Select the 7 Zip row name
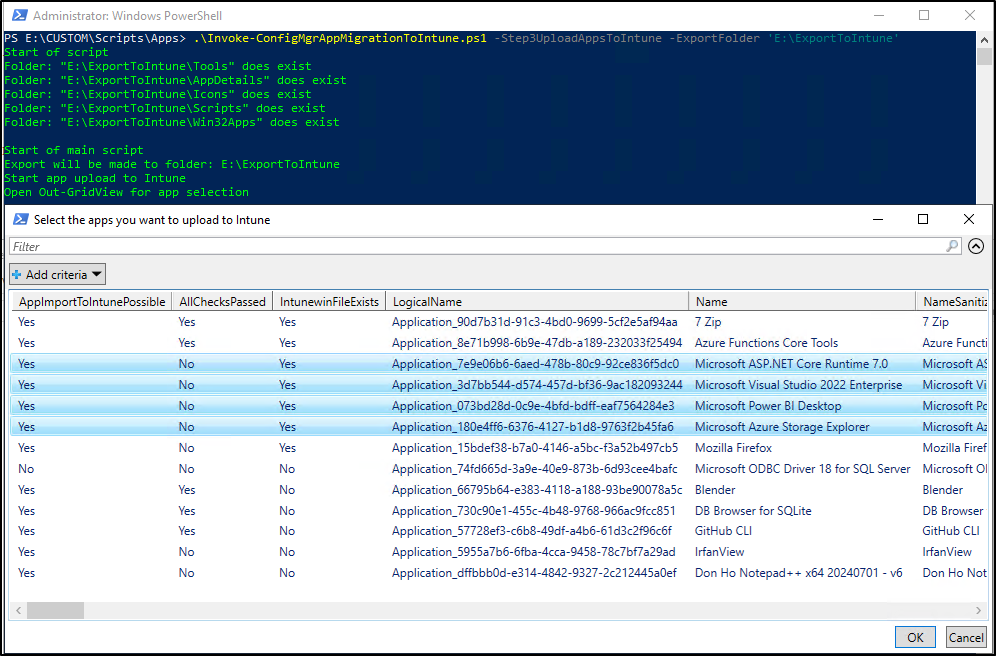 707,322
